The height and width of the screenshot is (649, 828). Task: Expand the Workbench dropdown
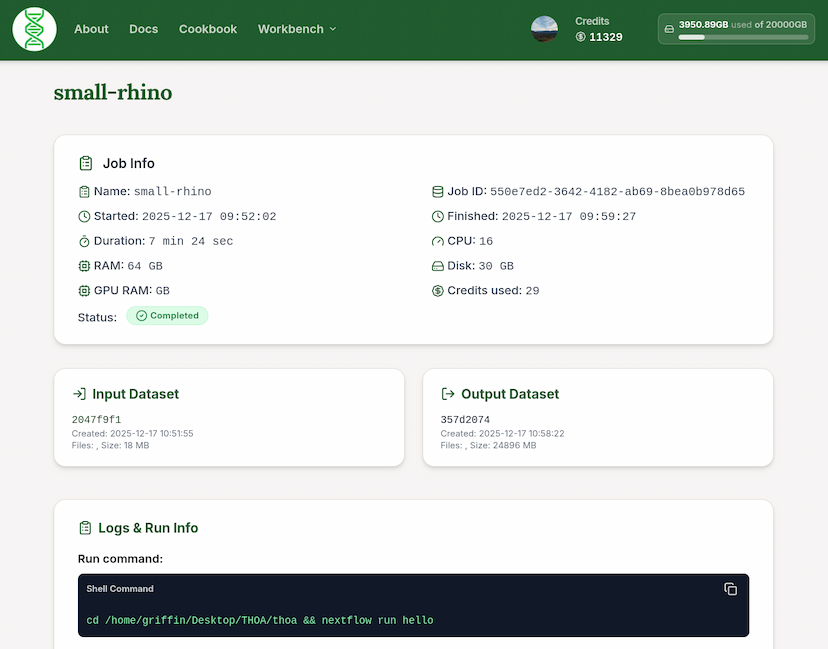296,29
